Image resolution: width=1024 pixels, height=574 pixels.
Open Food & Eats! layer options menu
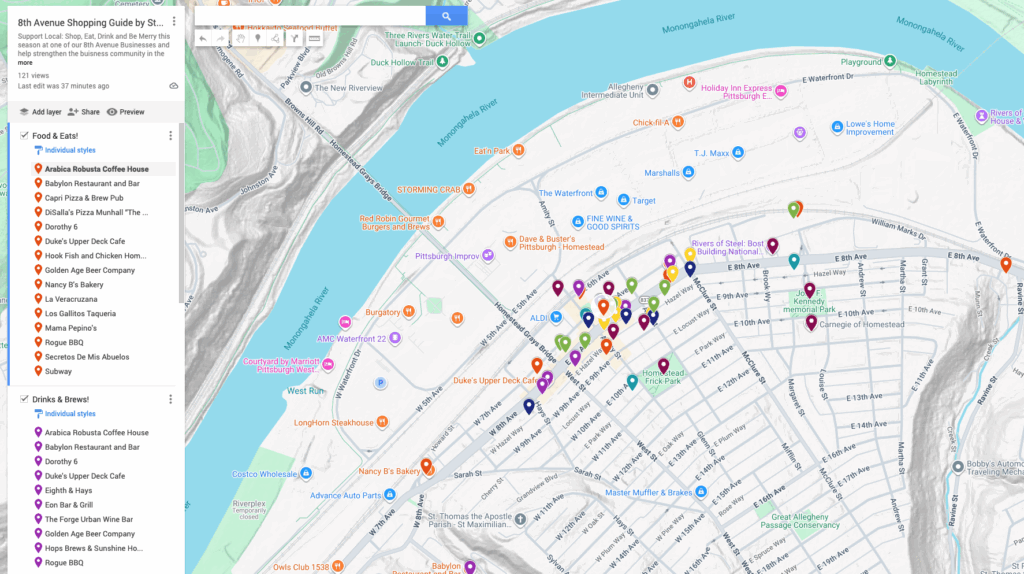(x=170, y=136)
